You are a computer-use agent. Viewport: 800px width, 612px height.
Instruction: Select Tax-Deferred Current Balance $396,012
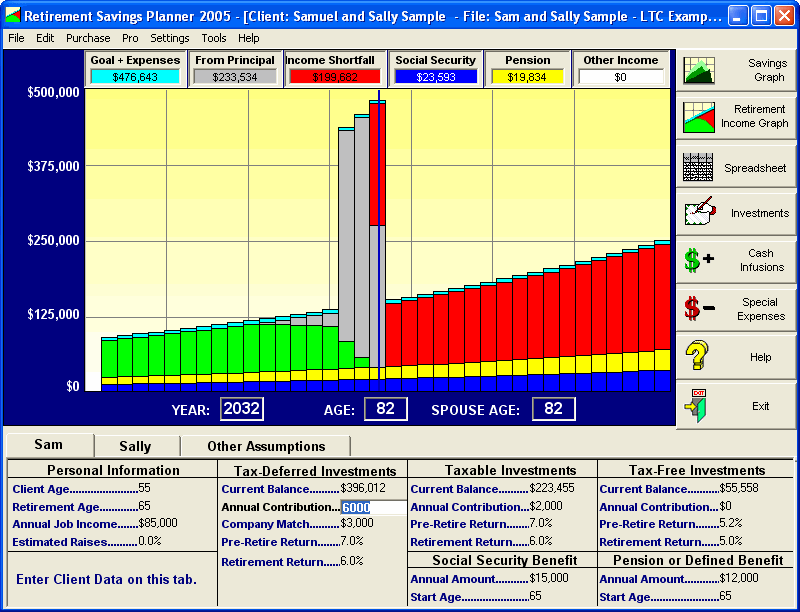(363, 488)
